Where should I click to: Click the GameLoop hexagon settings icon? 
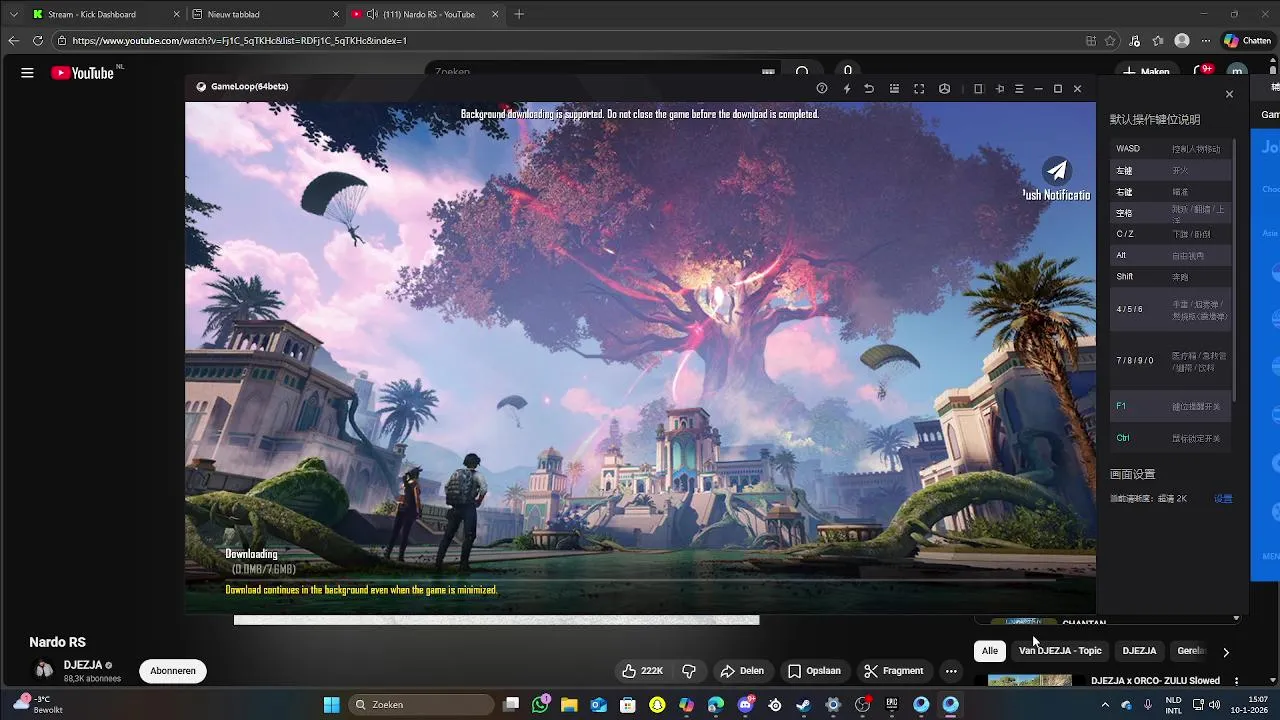(944, 88)
